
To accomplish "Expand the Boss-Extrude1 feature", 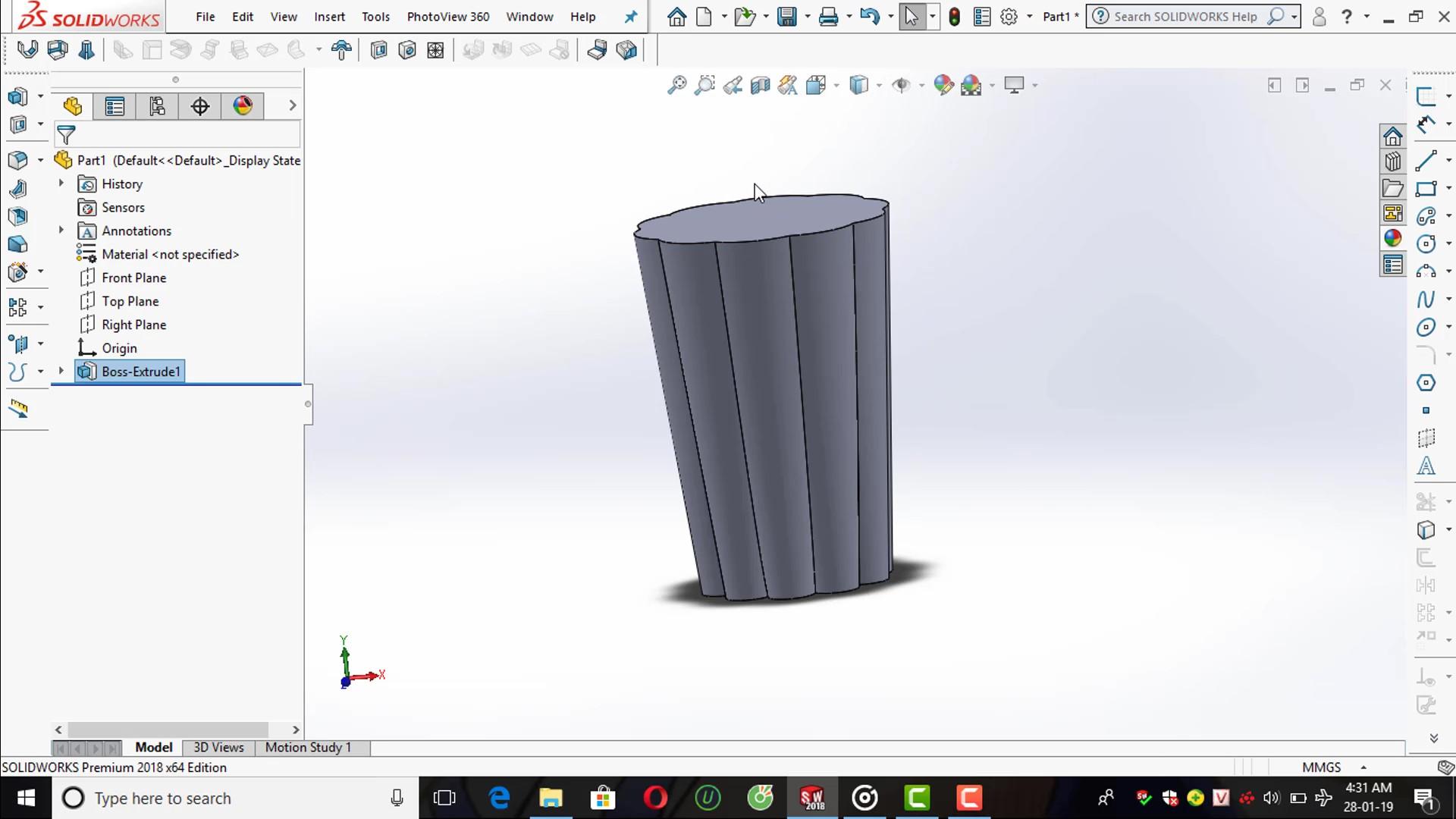I will click(x=61, y=371).
